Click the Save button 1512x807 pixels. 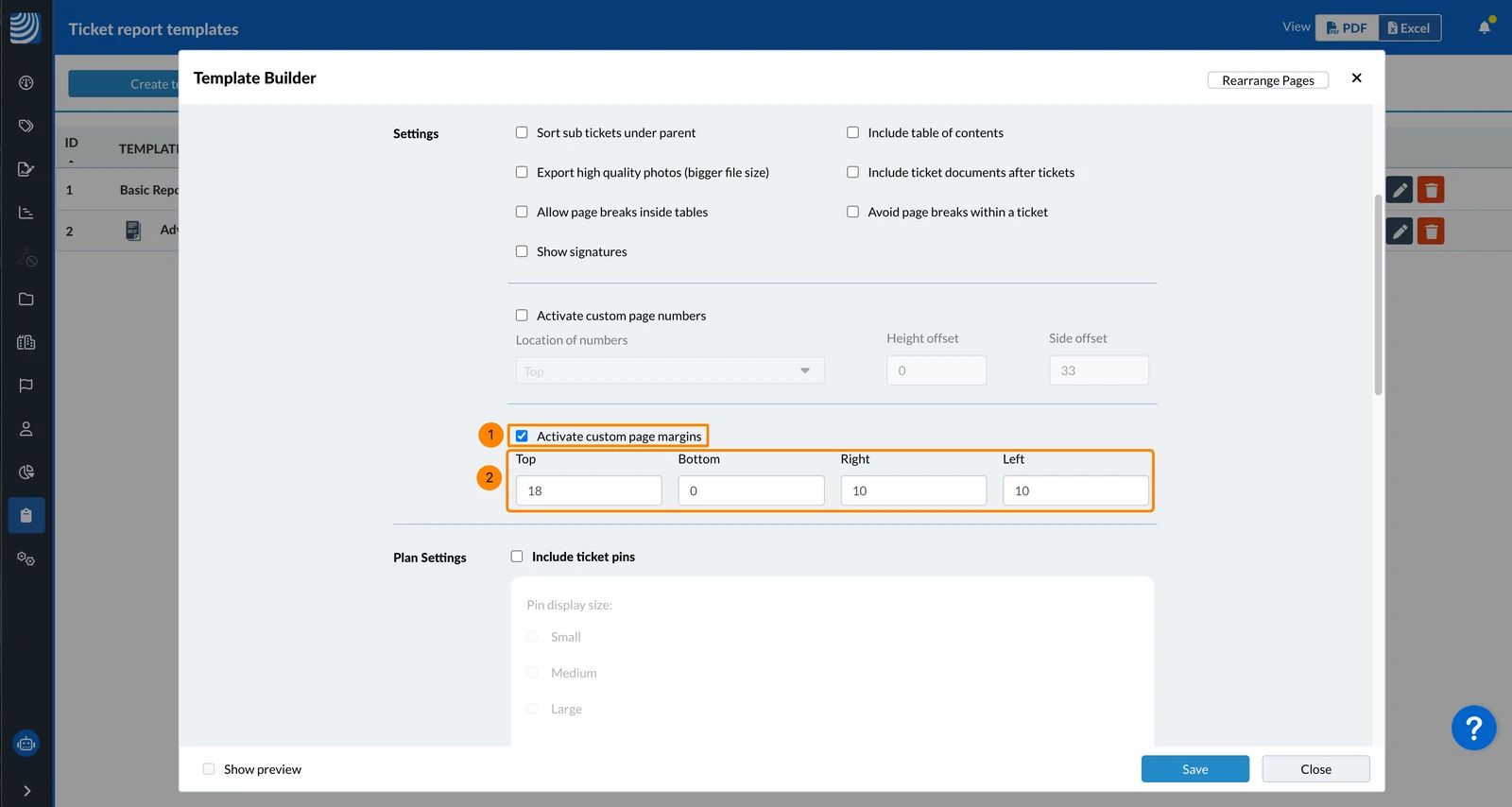pos(1194,769)
